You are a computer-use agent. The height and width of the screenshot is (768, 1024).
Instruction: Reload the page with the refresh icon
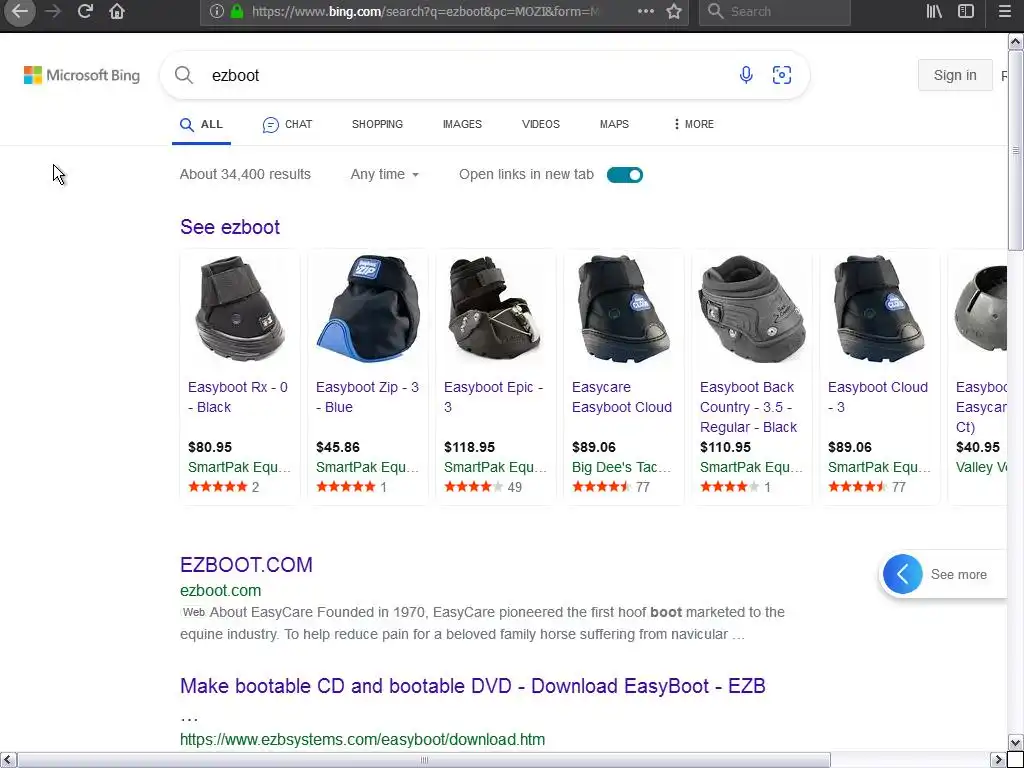tap(85, 11)
